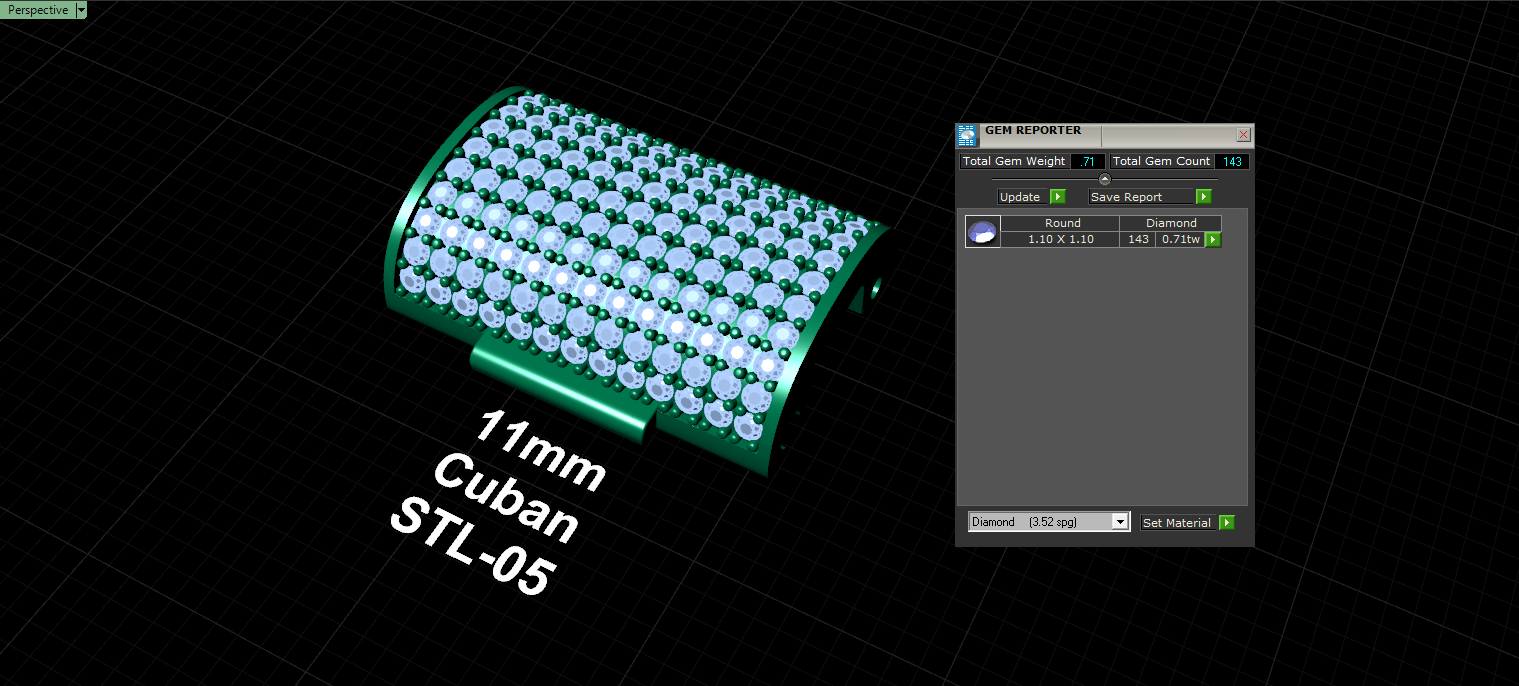Click the 11mm Cuban STL-05 text
This screenshot has width=1519, height=686.
pos(497,505)
